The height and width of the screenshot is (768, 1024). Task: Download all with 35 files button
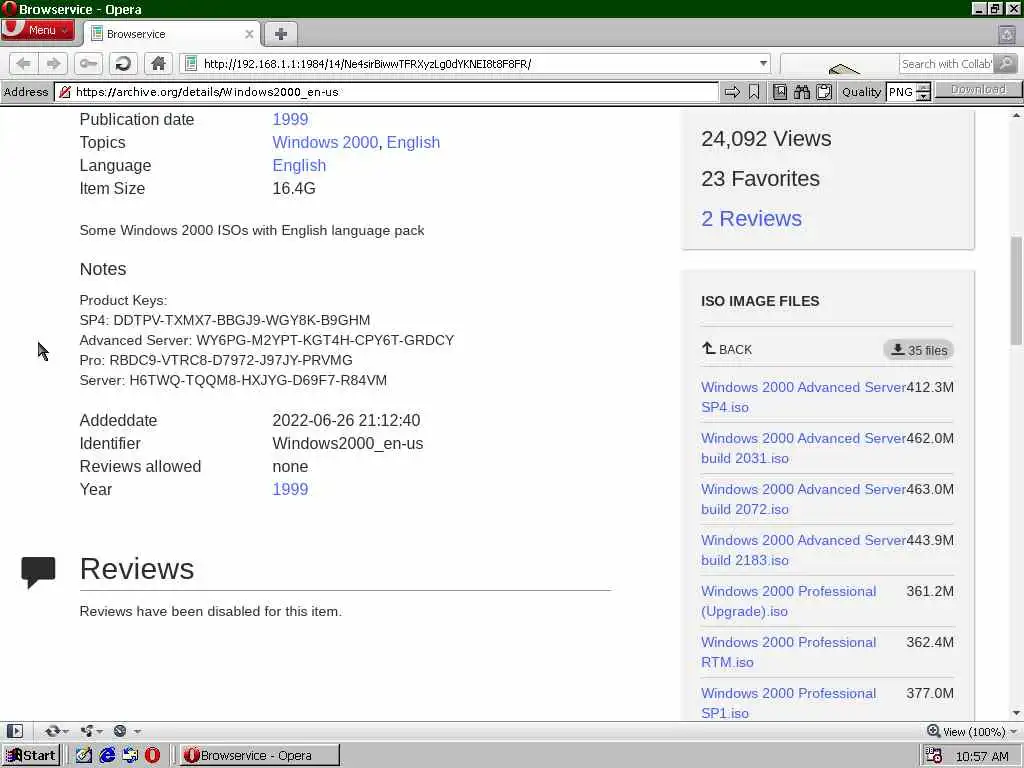coord(918,350)
